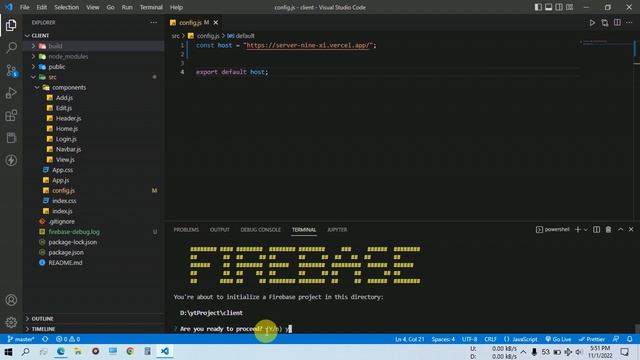Screen dimensions: 640x360
Task: Add a new terminal with plus icon
Action: click(578, 230)
